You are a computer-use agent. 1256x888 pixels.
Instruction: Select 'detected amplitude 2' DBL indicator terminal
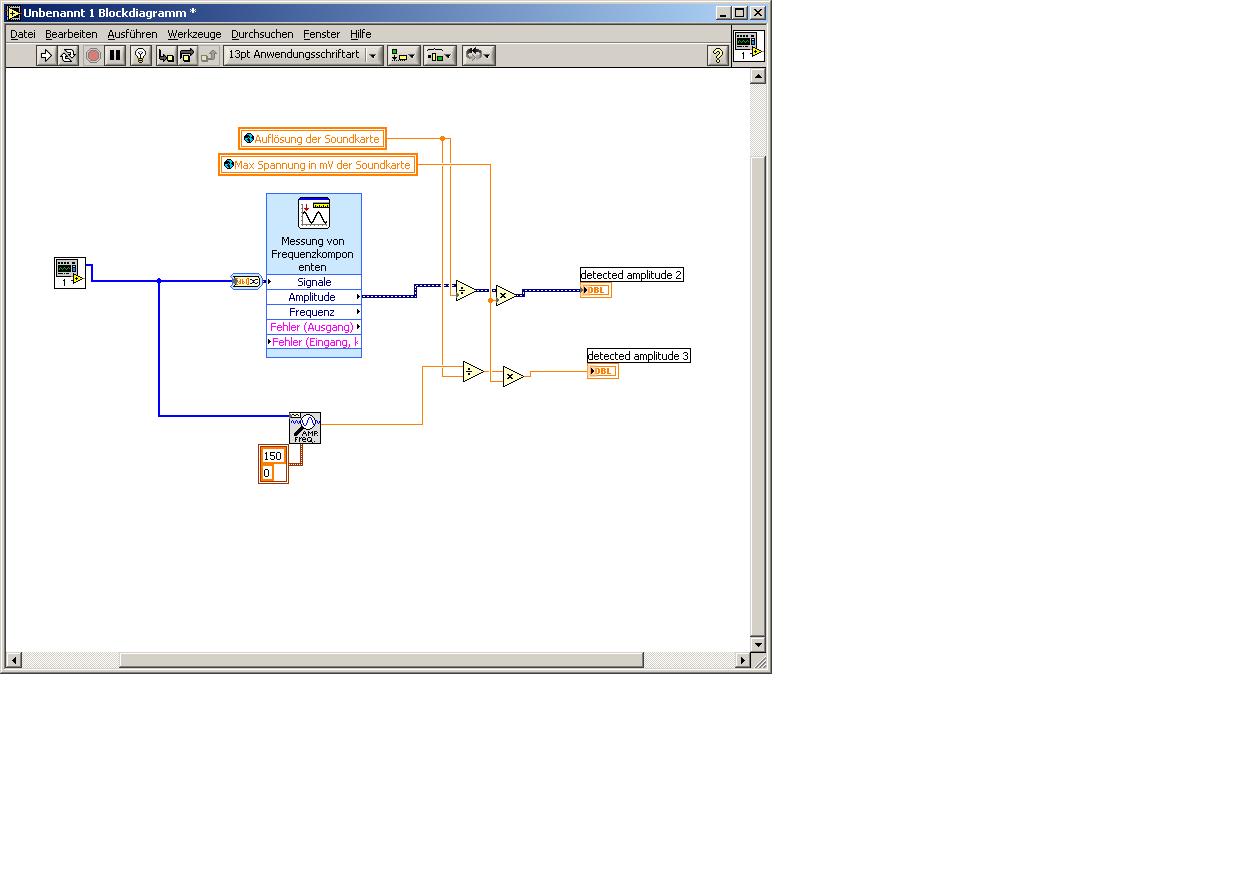pyautogui.click(x=595, y=291)
